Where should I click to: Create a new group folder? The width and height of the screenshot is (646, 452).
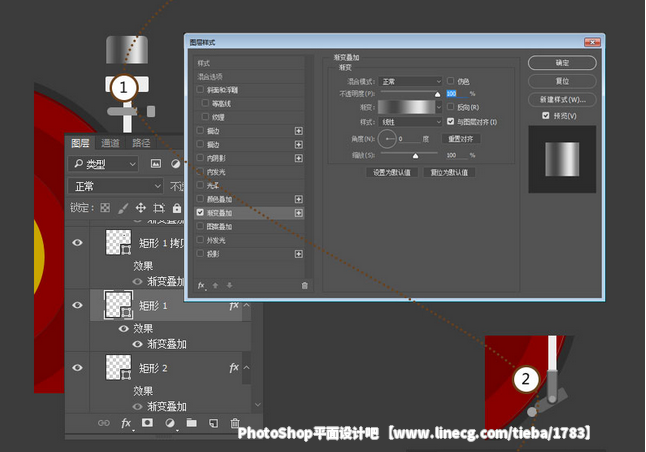click(191, 423)
